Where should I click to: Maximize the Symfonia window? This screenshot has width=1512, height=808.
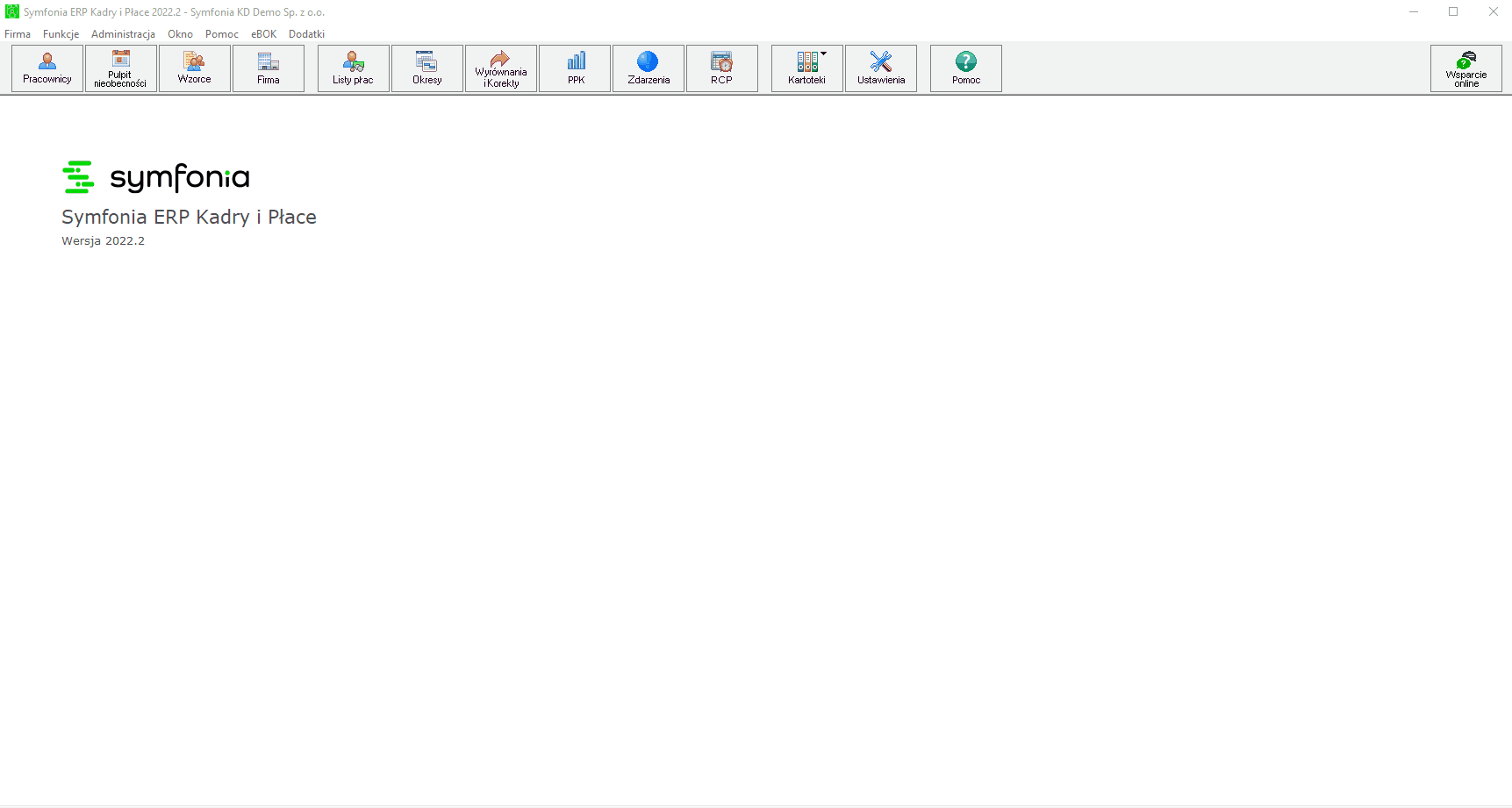pos(1453,12)
